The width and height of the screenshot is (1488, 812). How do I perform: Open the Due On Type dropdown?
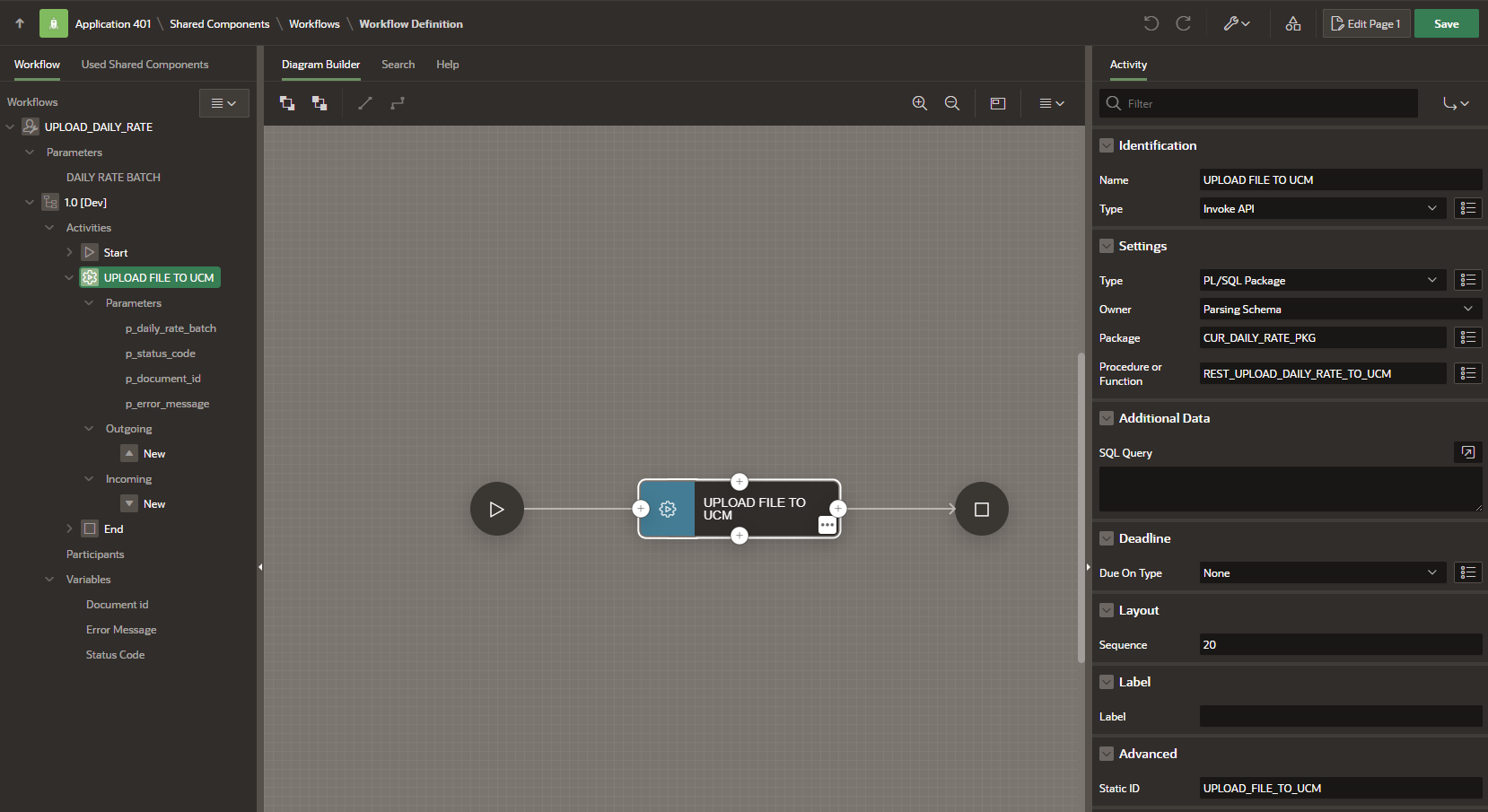point(1321,572)
